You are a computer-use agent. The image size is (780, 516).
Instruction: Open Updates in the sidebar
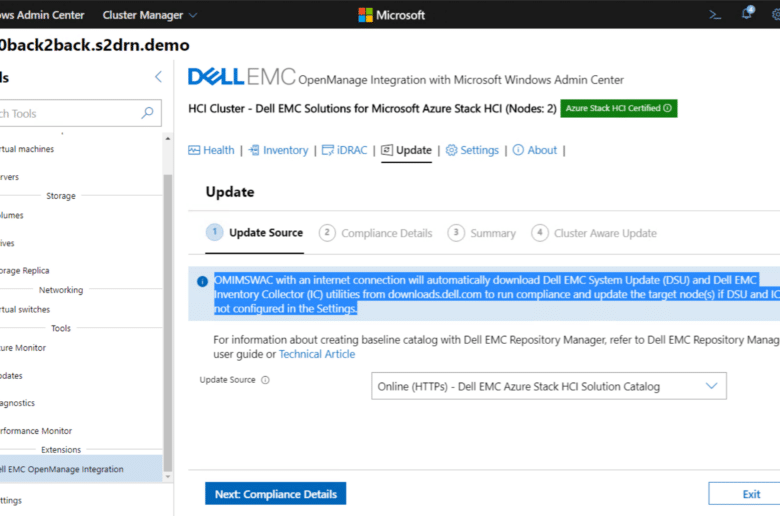pyautogui.click(x=11, y=376)
